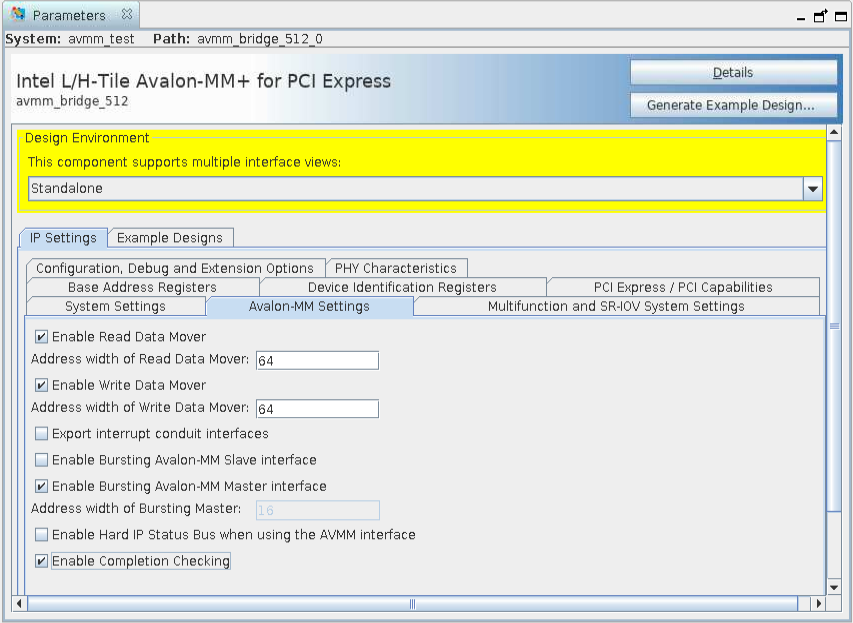Screen dimensions: 853x623
Task: Click the horizontal scrollbar right arrow
Action: 819,603
